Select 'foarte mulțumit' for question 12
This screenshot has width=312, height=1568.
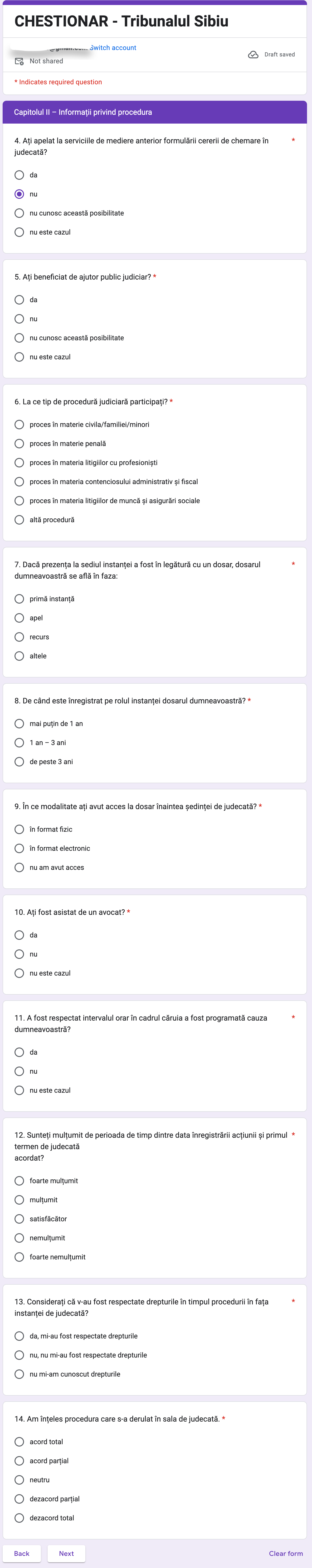click(19, 1181)
